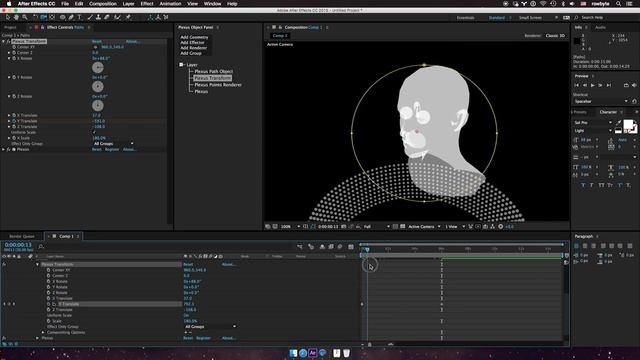Click the timeline current time display 0:00:00:13
This screenshot has width=640, height=360.
coord(18,245)
